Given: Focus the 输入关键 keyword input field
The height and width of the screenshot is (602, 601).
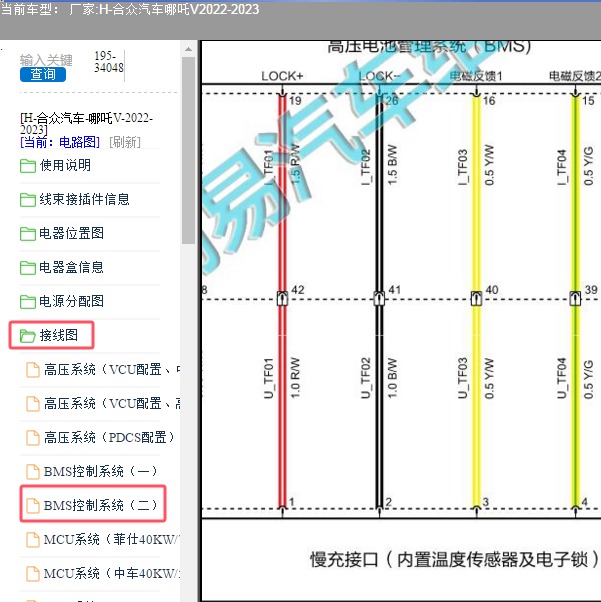Looking at the screenshot, I should coord(46,60).
